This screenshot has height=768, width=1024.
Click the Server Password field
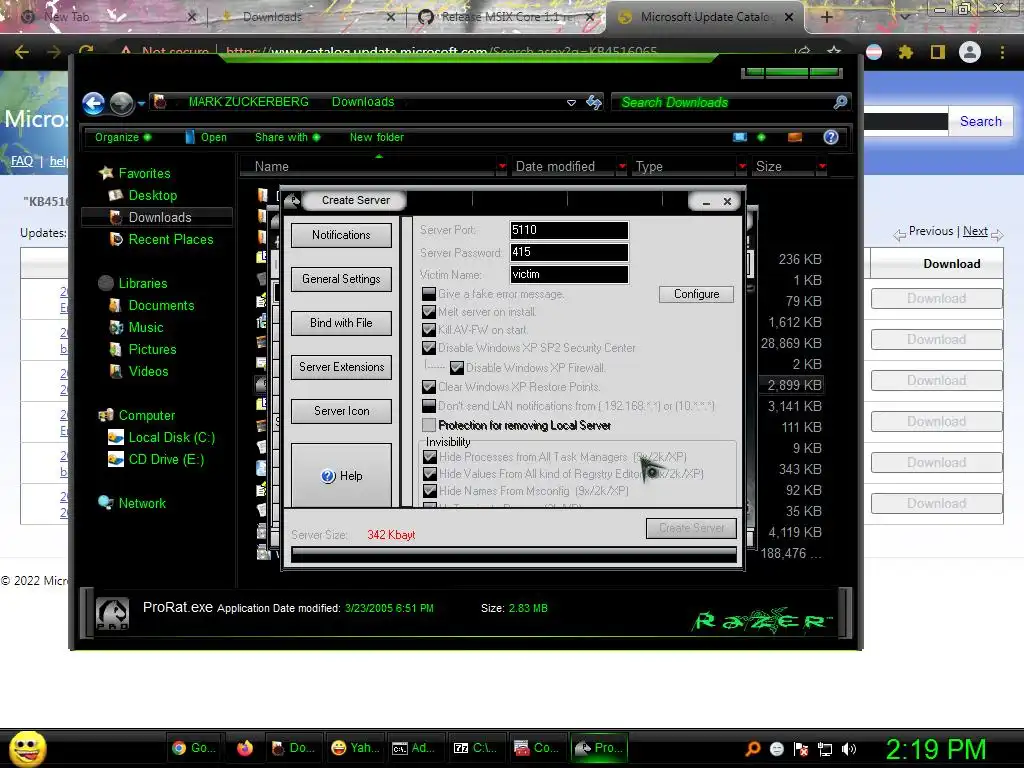569,252
